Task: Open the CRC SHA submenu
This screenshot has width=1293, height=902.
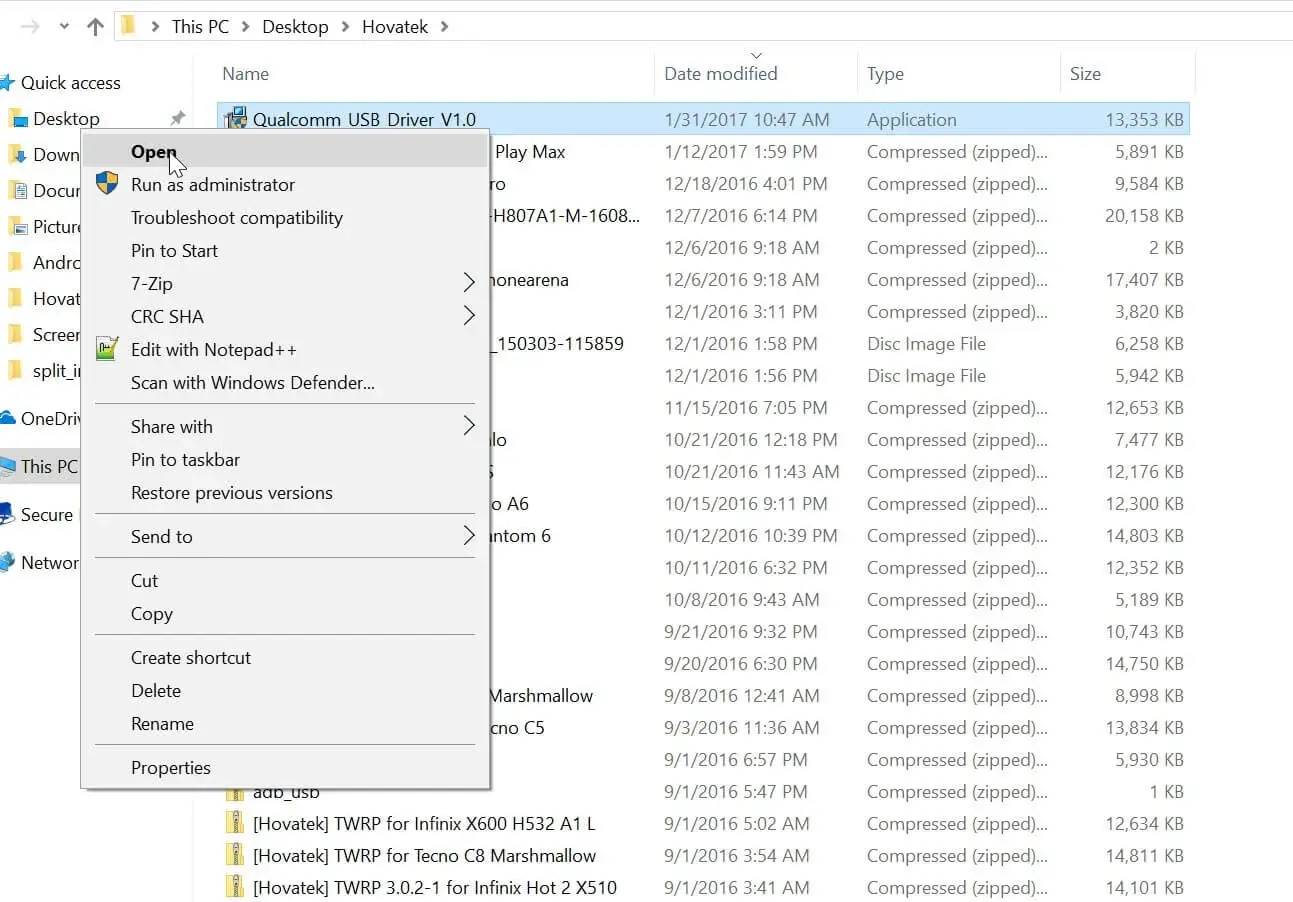Action: click(285, 317)
